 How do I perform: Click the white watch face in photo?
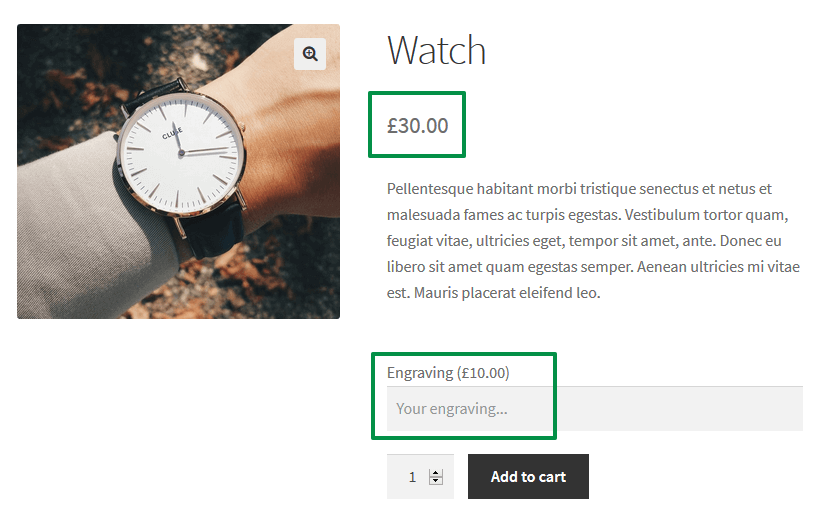click(x=181, y=154)
